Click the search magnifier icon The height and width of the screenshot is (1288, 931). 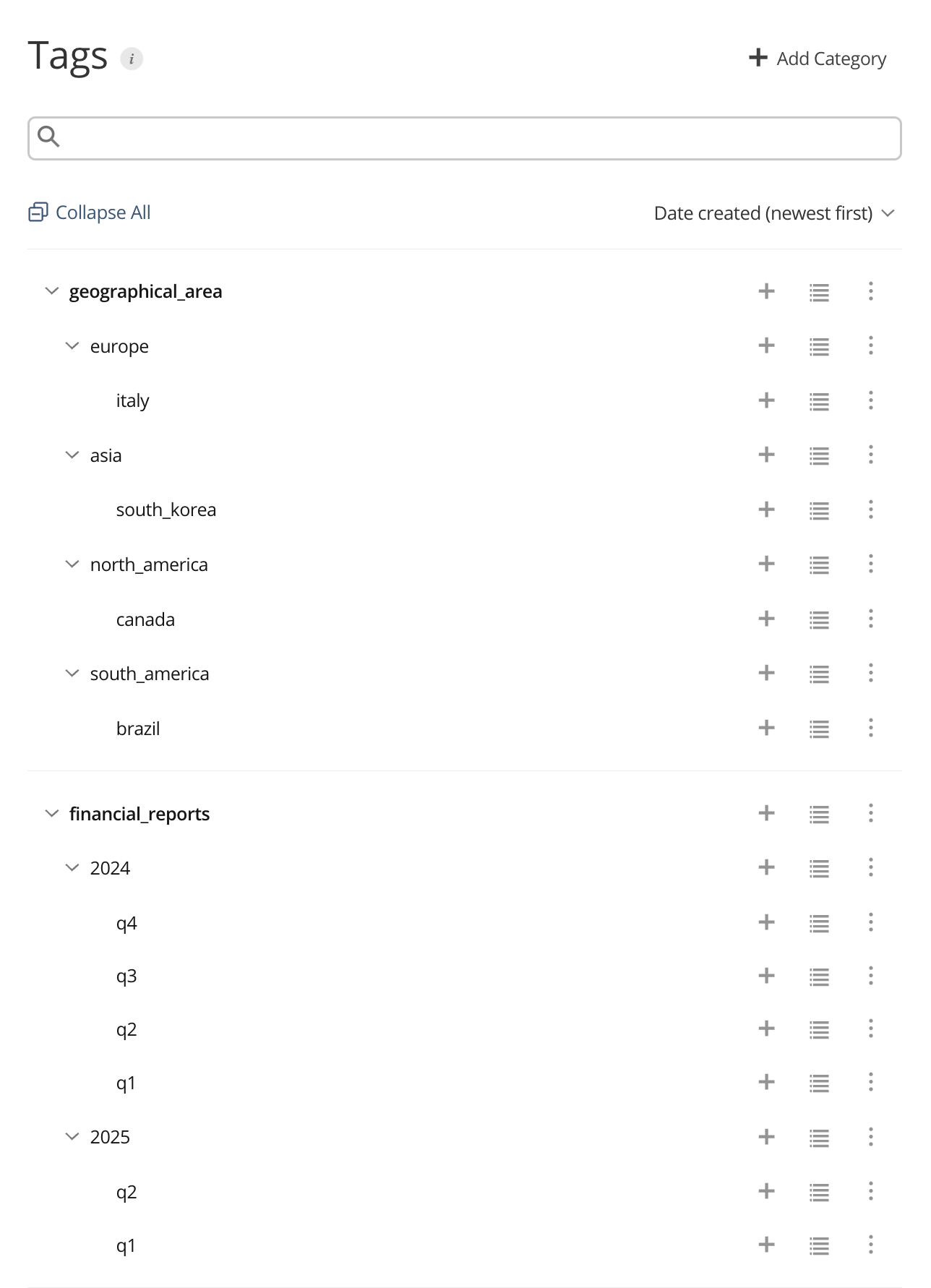click(49, 136)
